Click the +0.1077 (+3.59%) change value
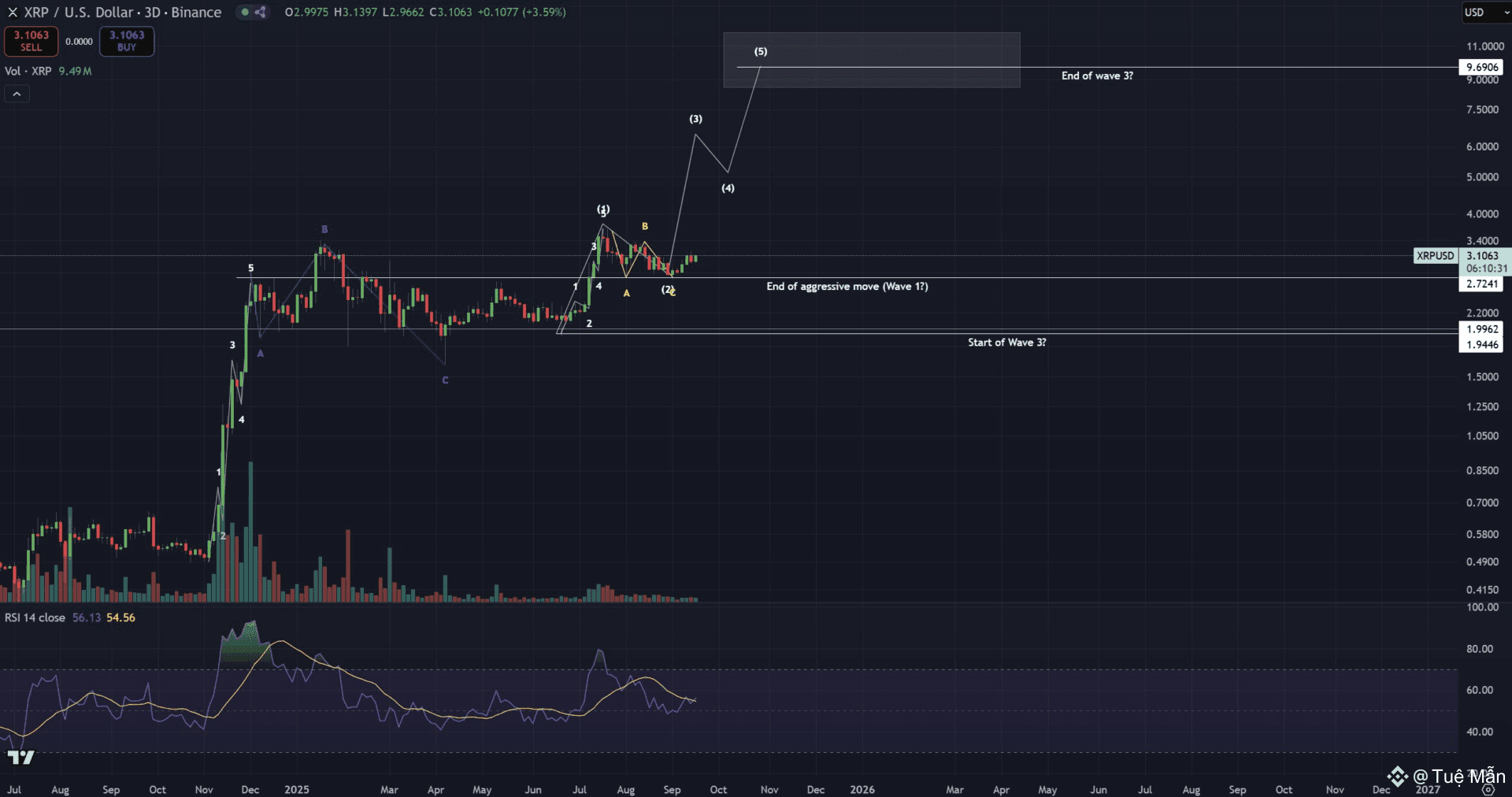Viewport: 1512px width, 797px height. 521,13
